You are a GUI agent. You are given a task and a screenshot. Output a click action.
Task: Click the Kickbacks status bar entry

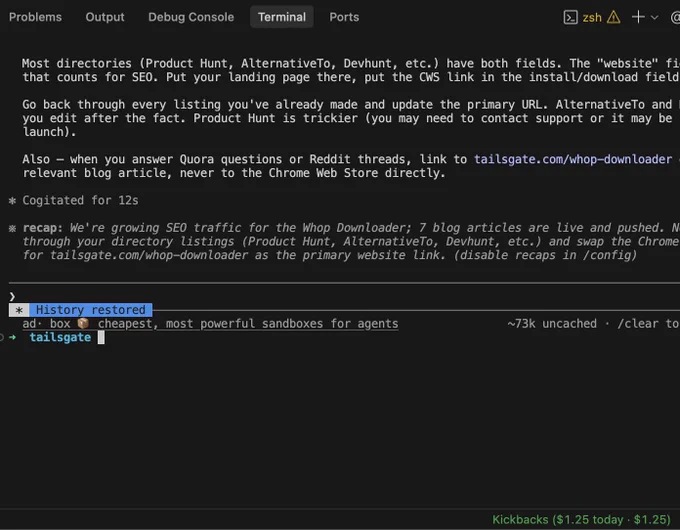(581, 520)
